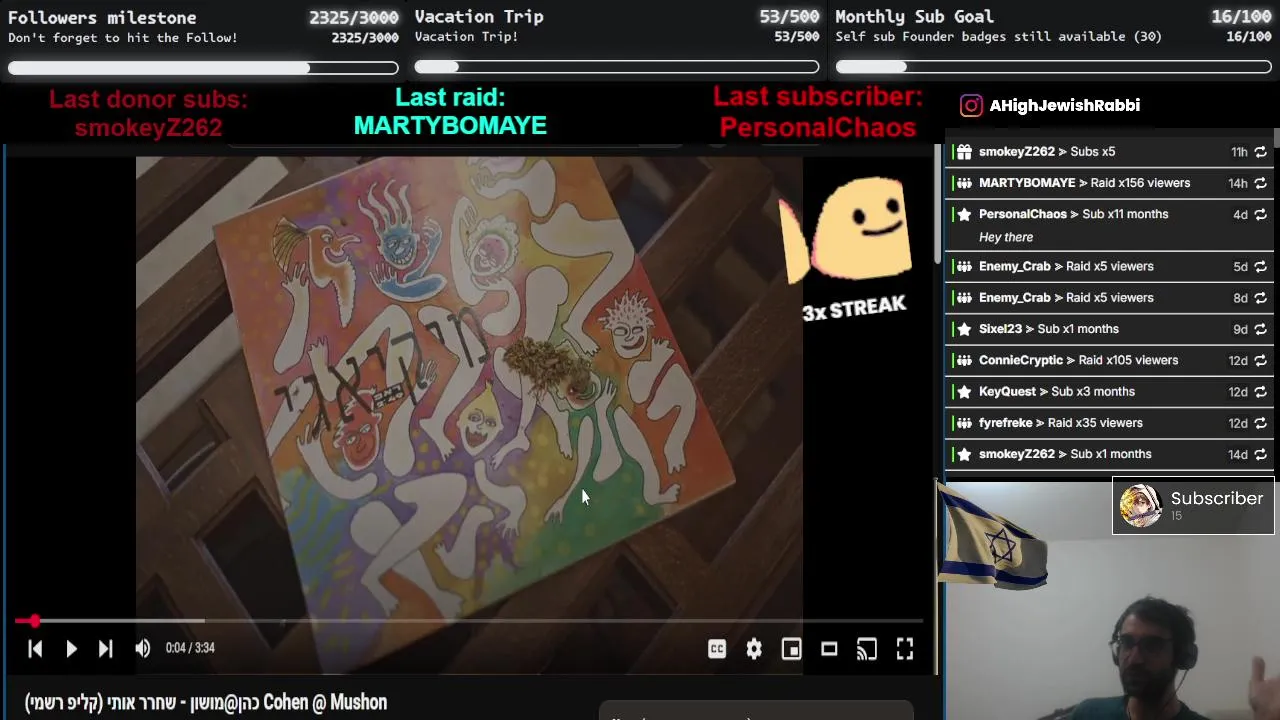1280x720 pixels.
Task: Click the Subscriber alert badge
Action: click(x=1193, y=506)
